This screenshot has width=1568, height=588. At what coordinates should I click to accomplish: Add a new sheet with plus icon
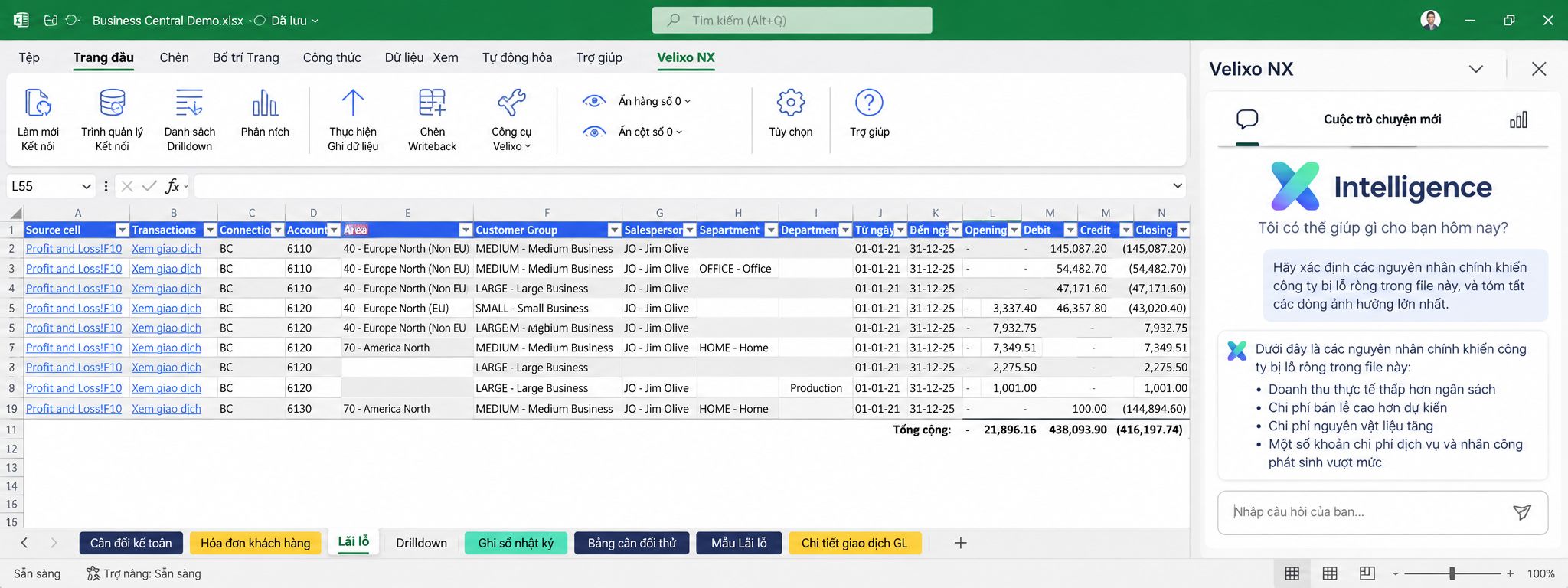[961, 543]
